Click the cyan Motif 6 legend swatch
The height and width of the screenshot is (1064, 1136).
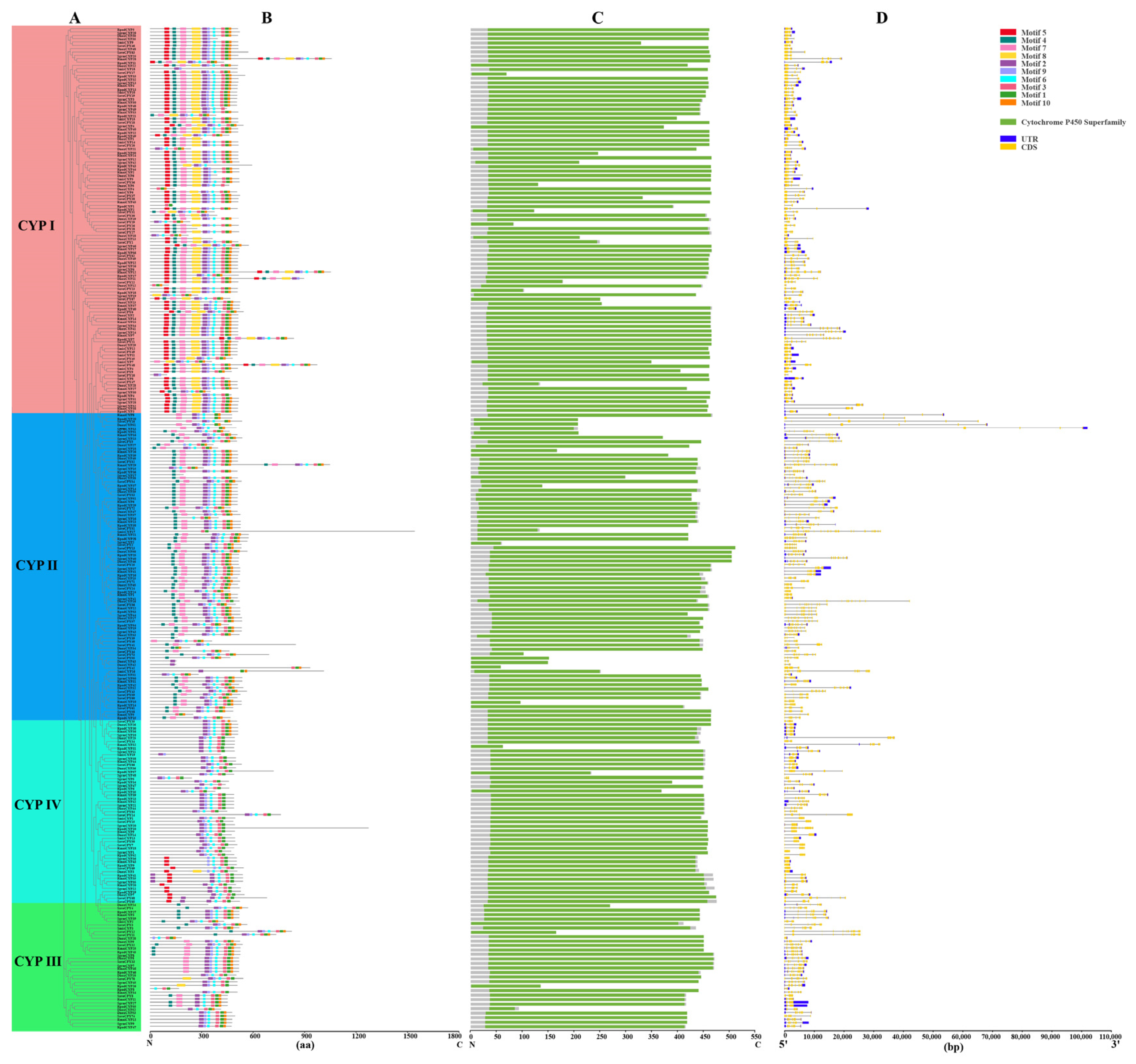1008,79
